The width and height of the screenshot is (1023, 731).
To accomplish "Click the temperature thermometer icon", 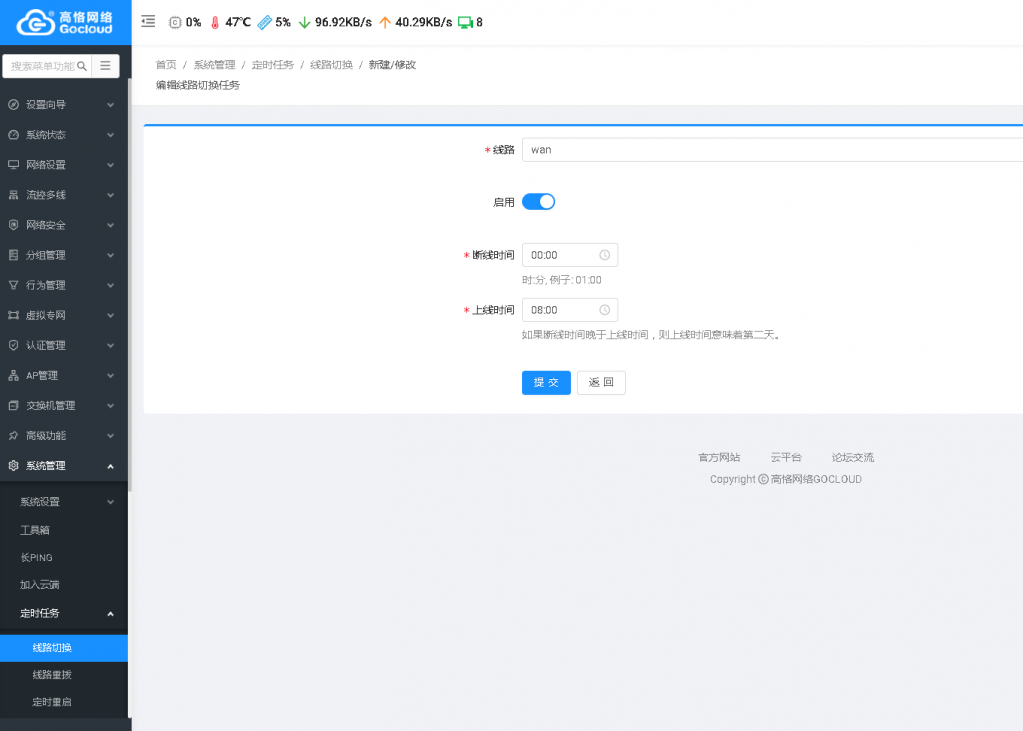I will click(214, 22).
